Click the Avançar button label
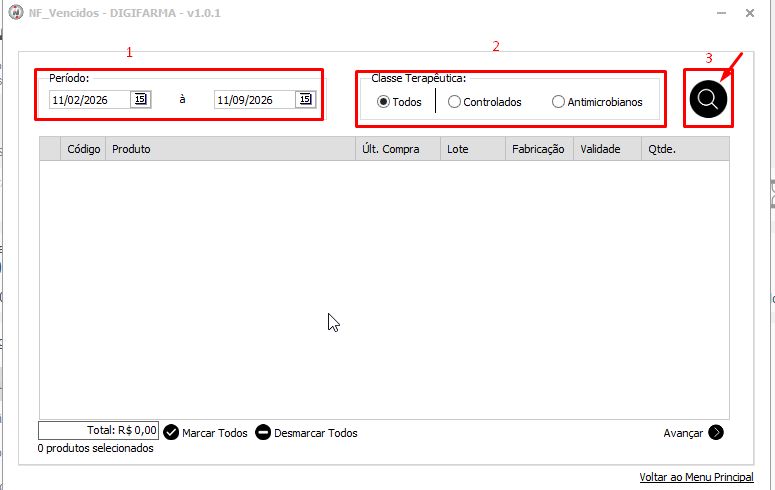This screenshot has height=490, width=775. point(683,433)
